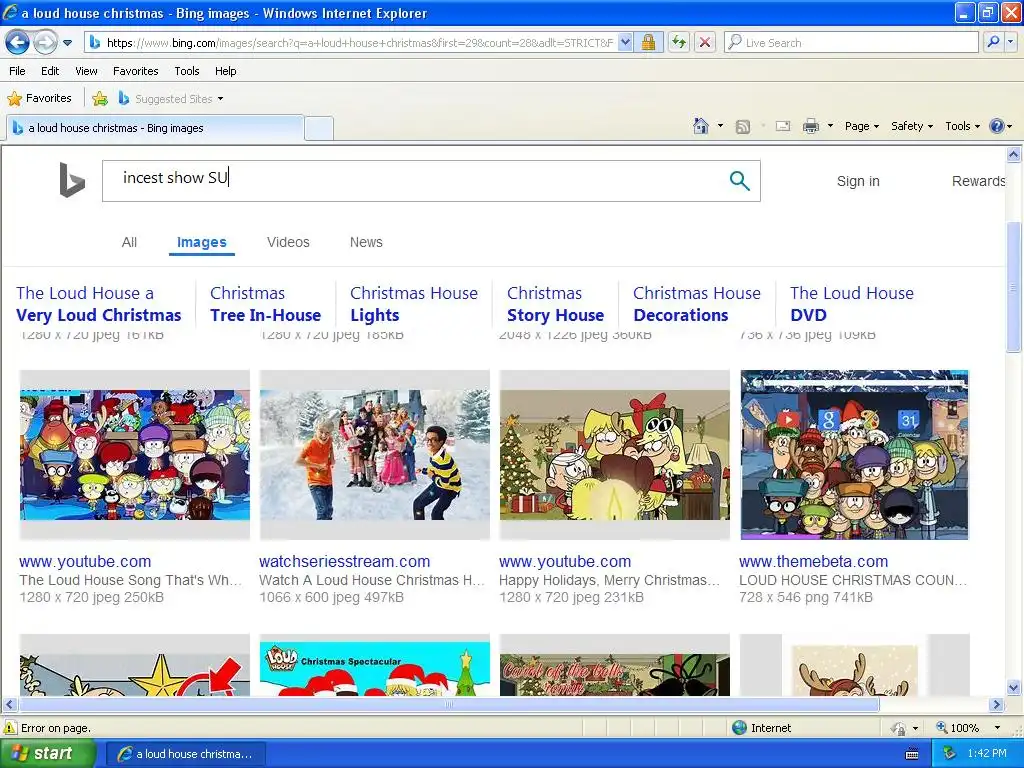Stop loading with the red X button
Image resolution: width=1024 pixels, height=768 pixels.
coord(705,43)
